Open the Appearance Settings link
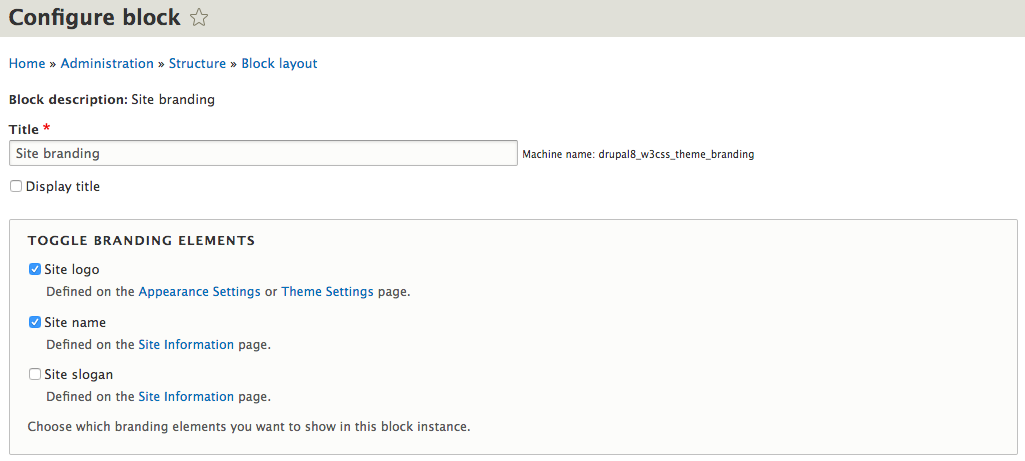1025x461 pixels. point(199,292)
